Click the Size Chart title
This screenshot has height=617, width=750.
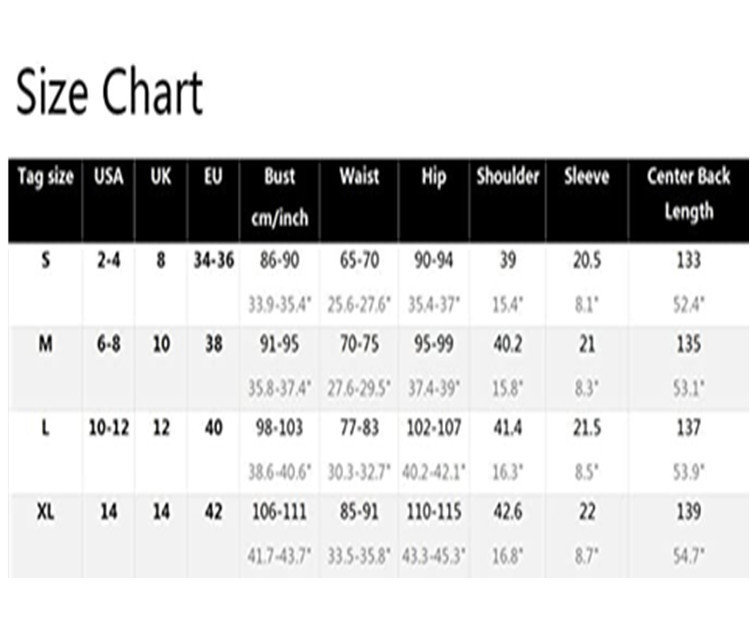[110, 93]
